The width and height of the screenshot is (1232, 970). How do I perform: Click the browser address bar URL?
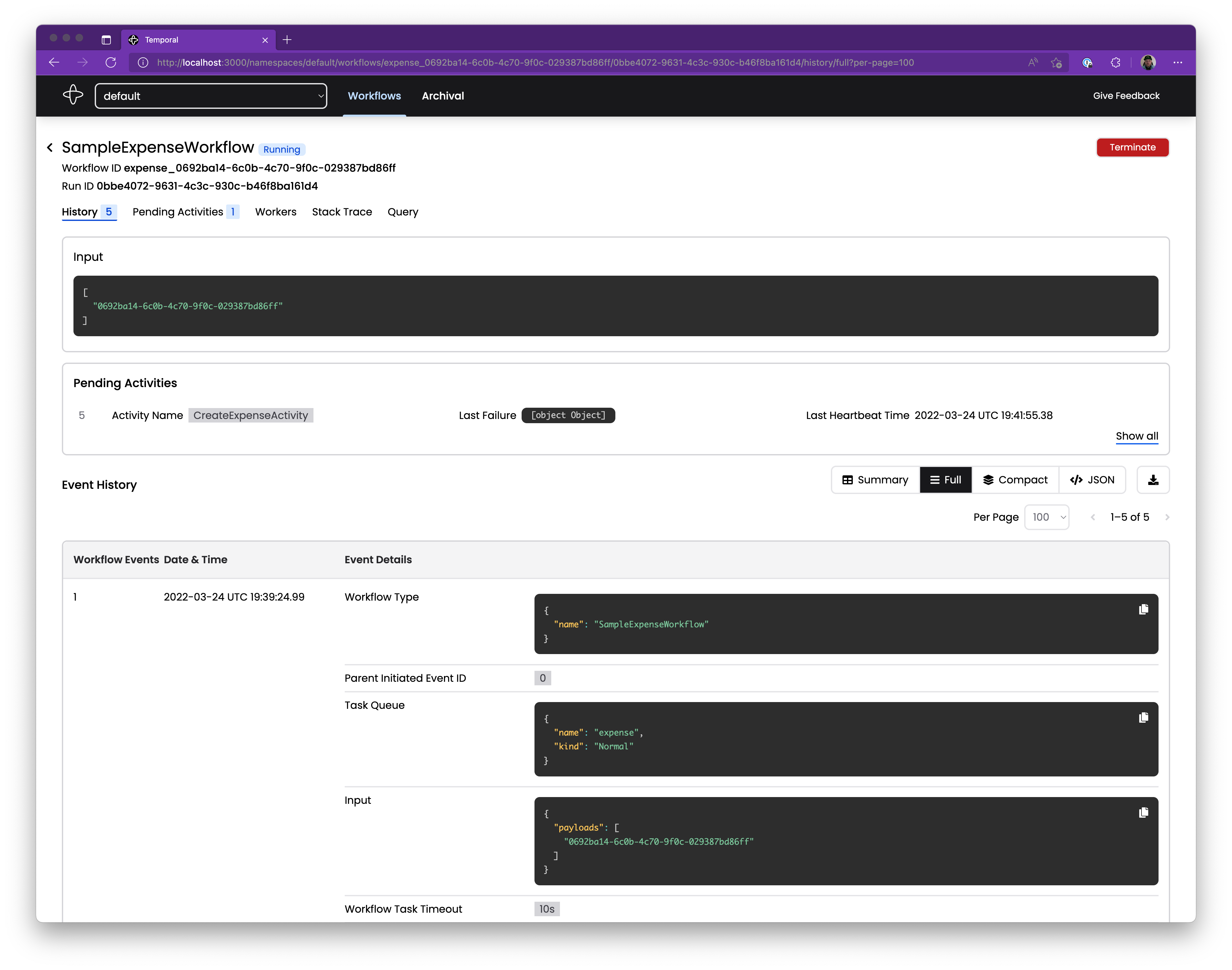click(x=535, y=62)
